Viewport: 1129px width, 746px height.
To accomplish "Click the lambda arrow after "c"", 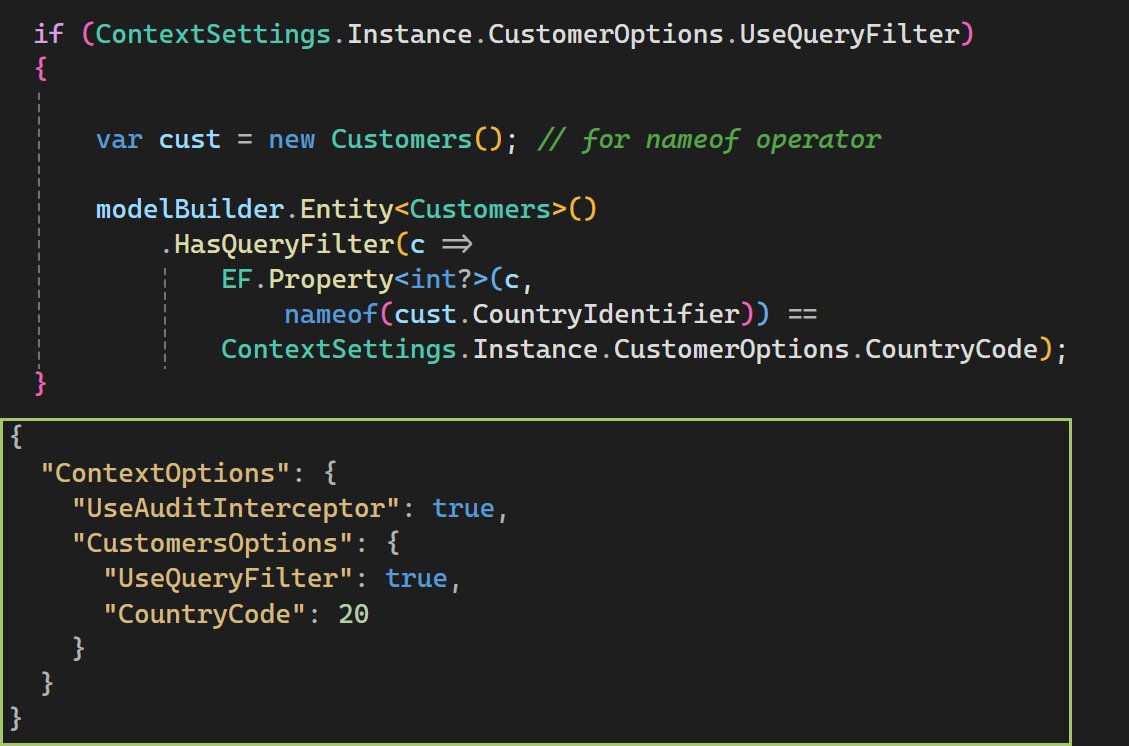I will 456,244.
